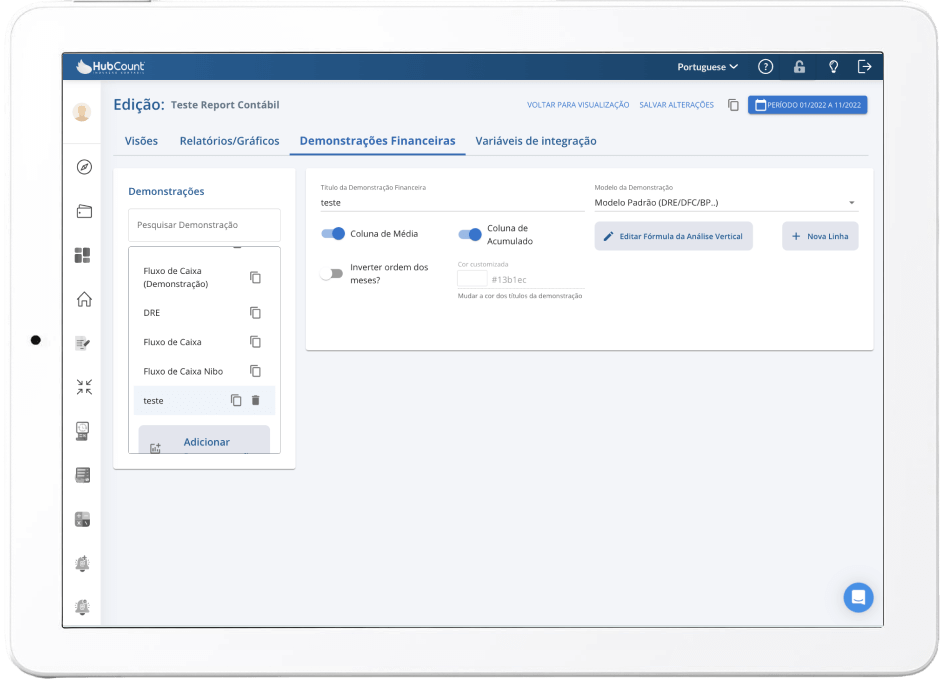Duplicate the Fluxo de Caixa (Demonstração) item
Screen dimensions: 944x681
pos(255,278)
